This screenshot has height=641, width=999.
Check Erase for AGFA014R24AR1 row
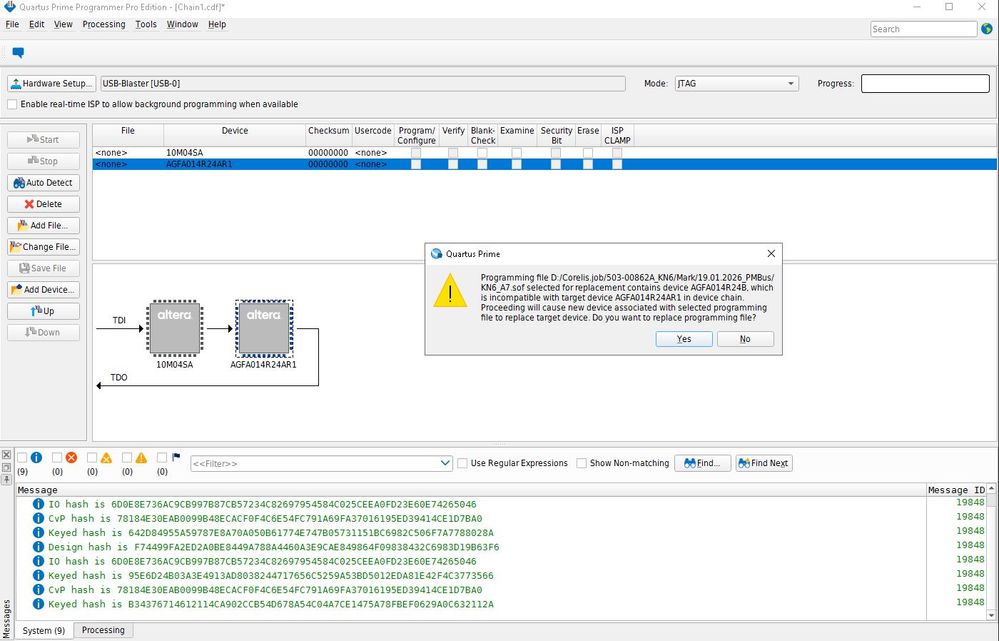(x=588, y=164)
